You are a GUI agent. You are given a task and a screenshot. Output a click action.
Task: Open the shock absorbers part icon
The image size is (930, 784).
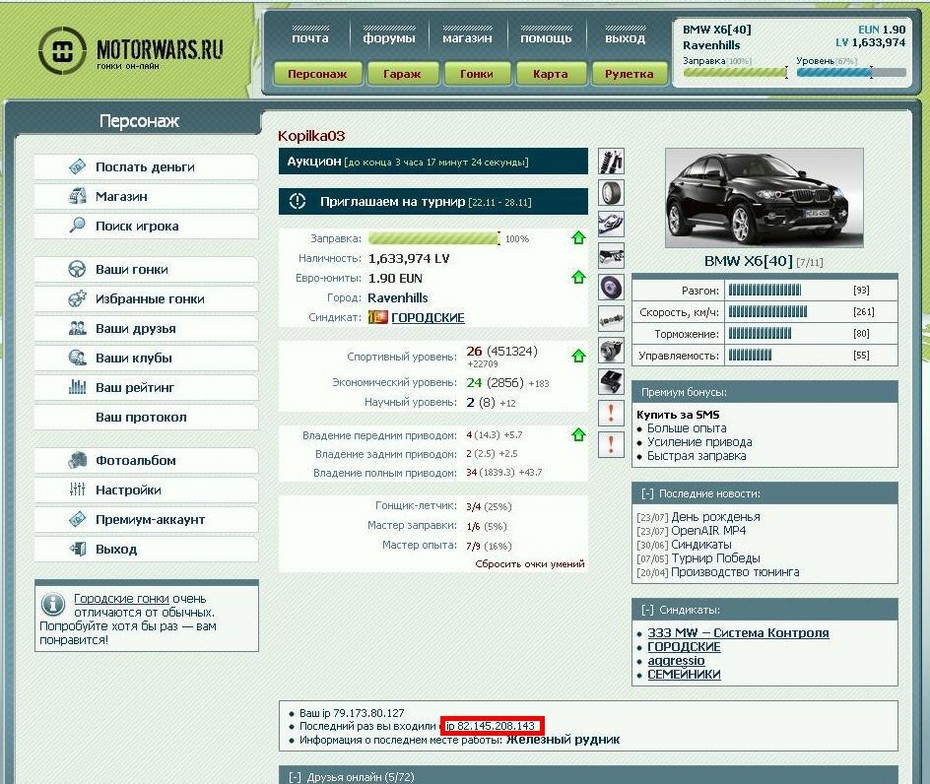[611, 161]
